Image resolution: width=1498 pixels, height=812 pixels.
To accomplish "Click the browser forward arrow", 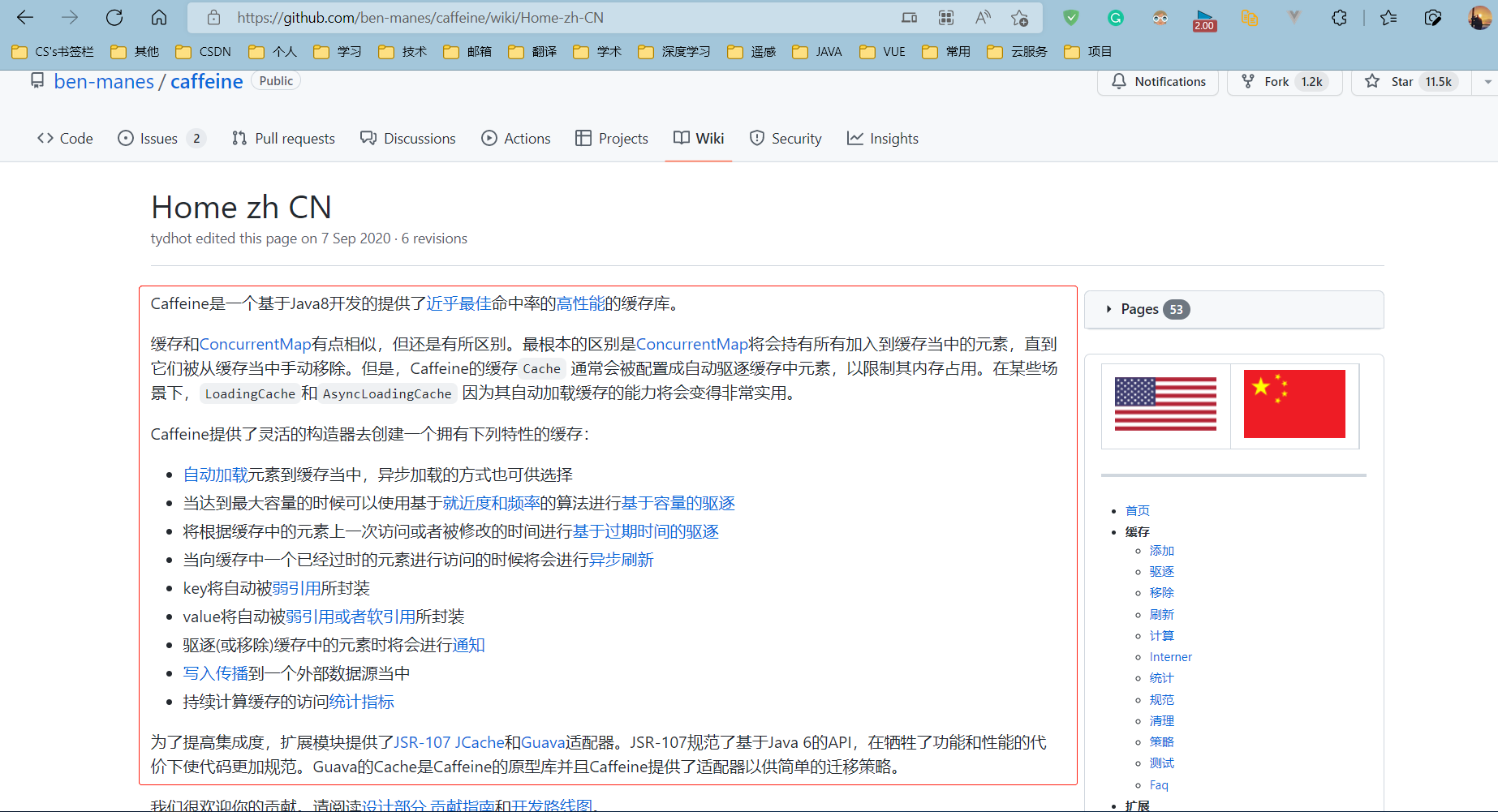I will click(x=70, y=18).
